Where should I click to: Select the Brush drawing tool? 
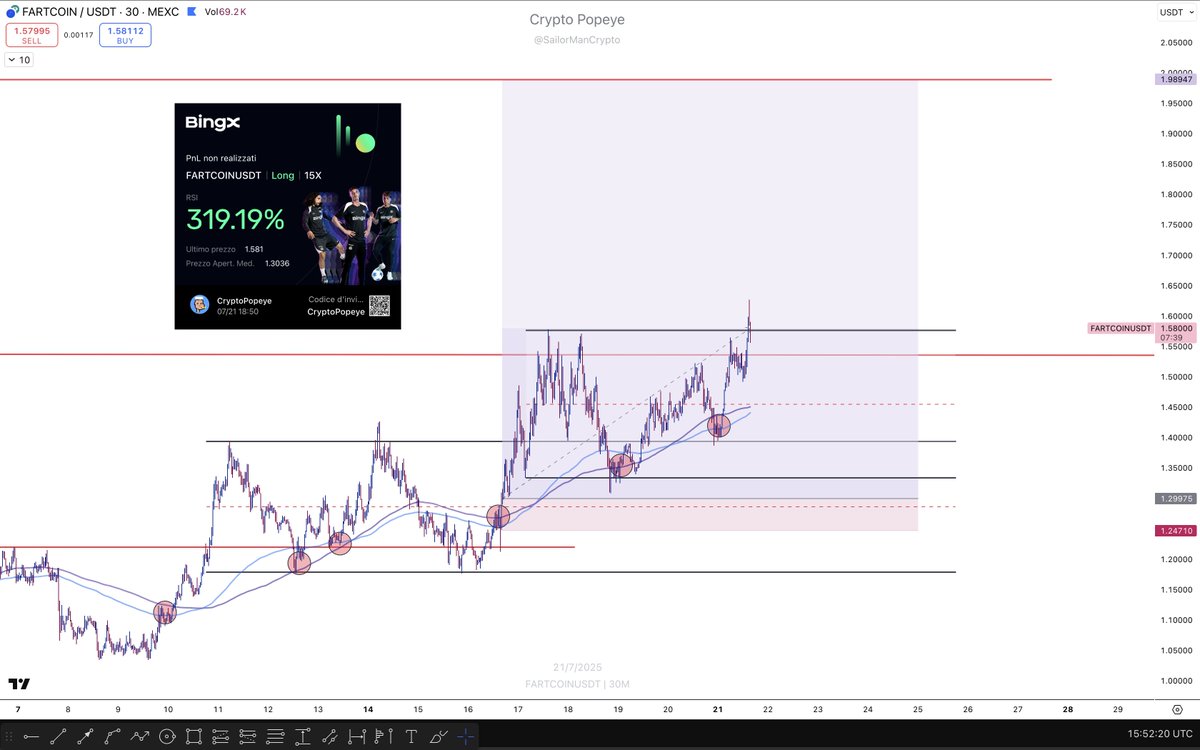click(438, 737)
